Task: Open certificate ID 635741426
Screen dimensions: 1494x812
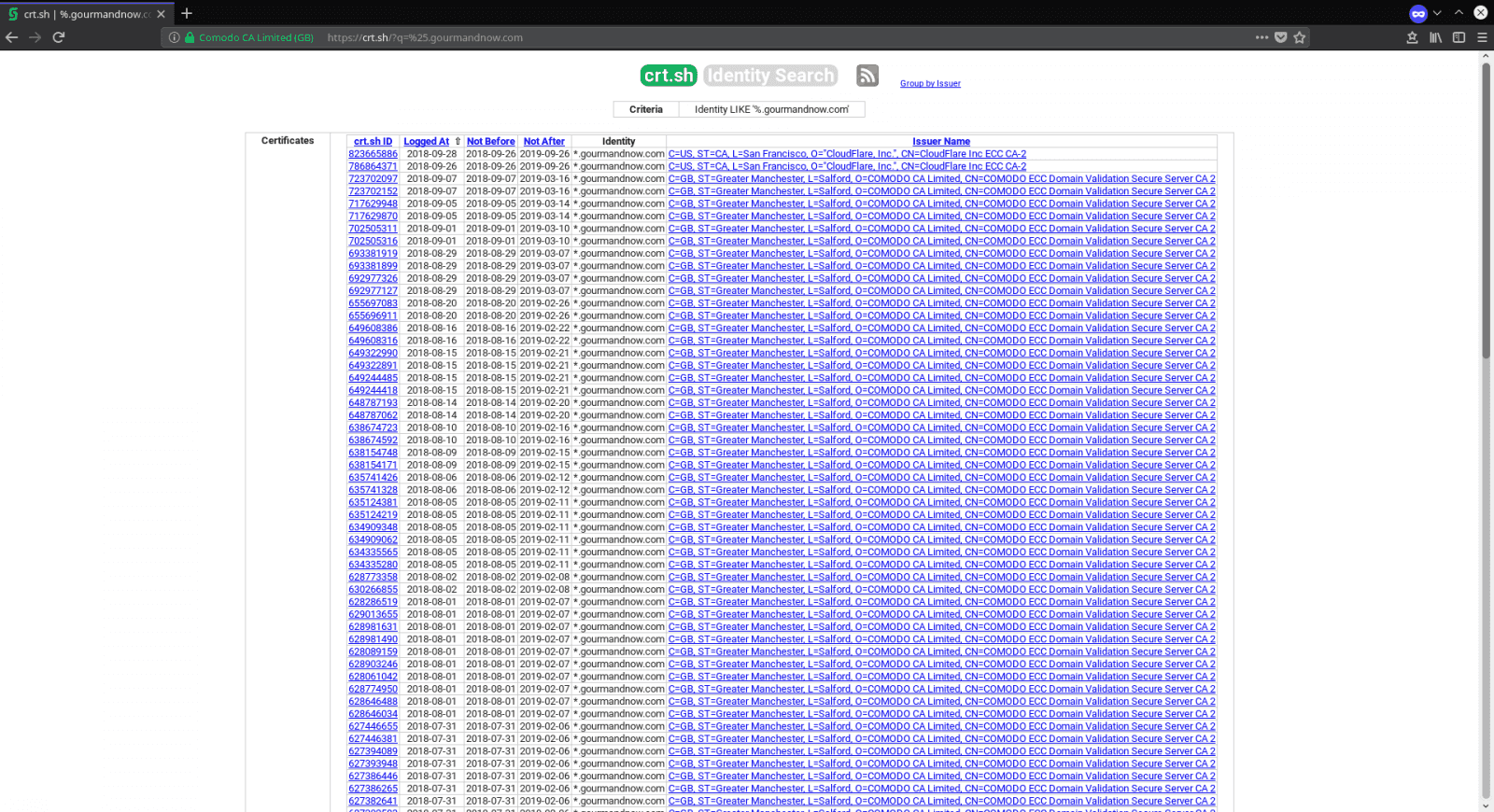Action: click(x=373, y=478)
